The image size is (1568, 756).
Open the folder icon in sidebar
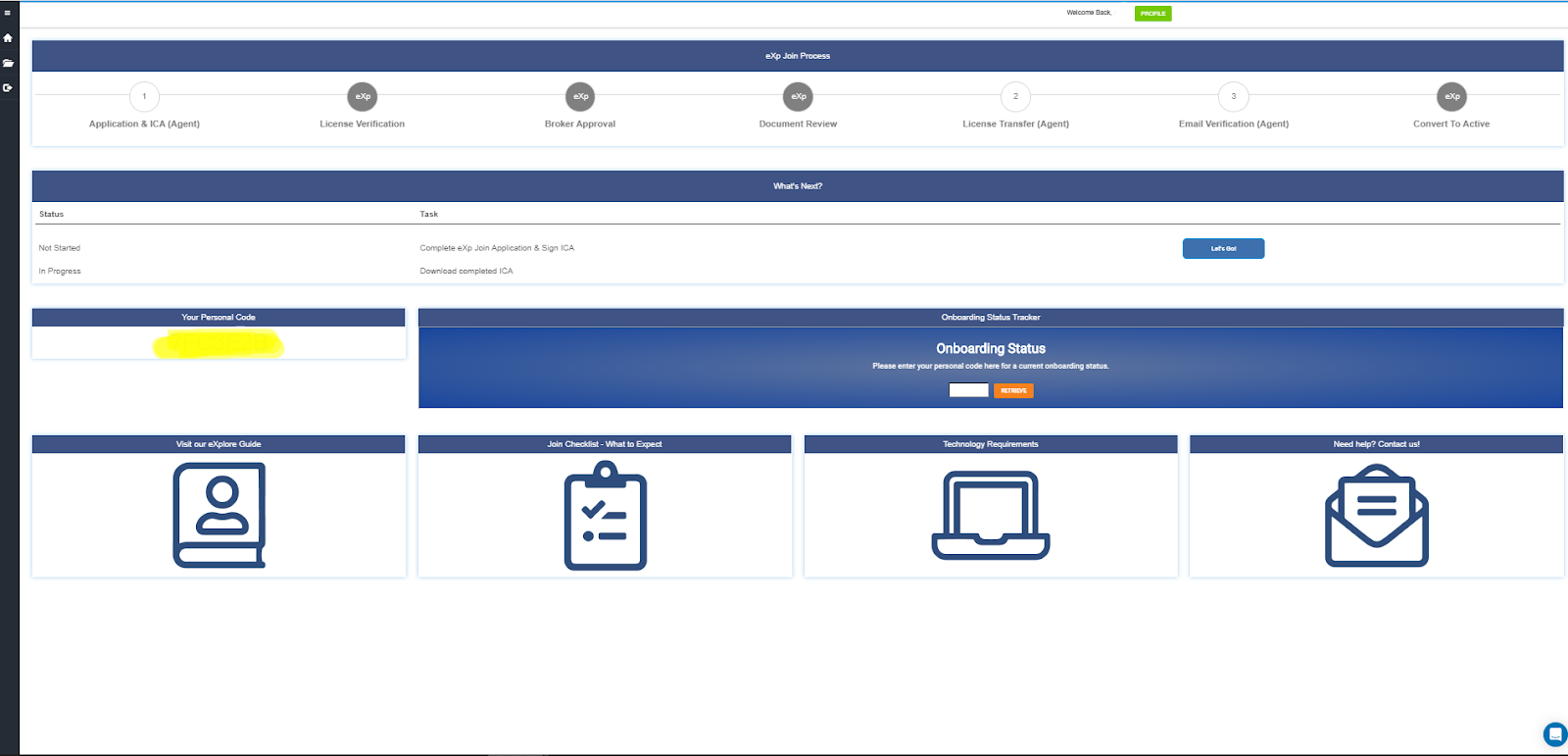[8, 63]
